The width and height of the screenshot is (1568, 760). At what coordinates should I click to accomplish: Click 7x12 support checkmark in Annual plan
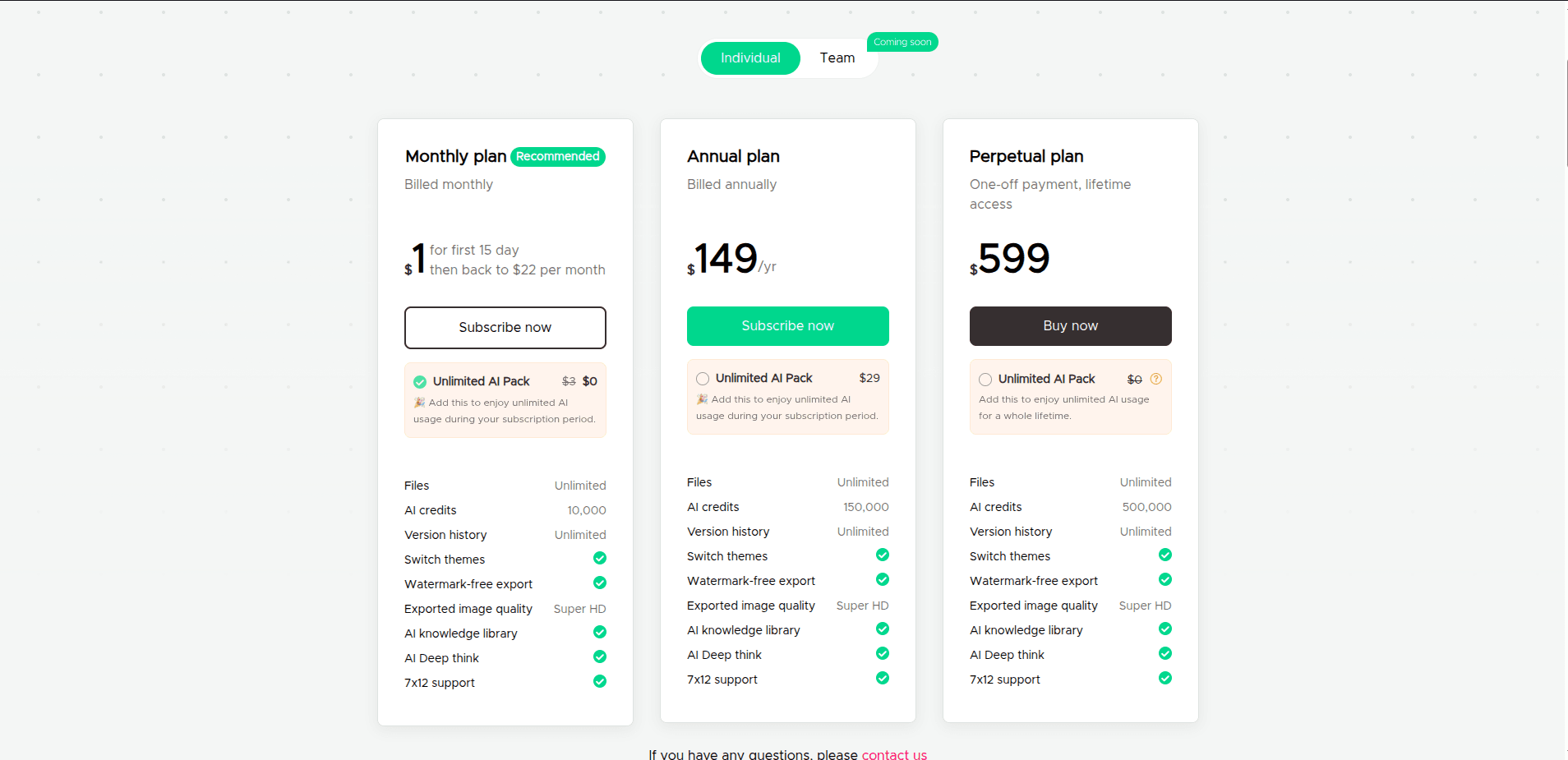(x=883, y=678)
